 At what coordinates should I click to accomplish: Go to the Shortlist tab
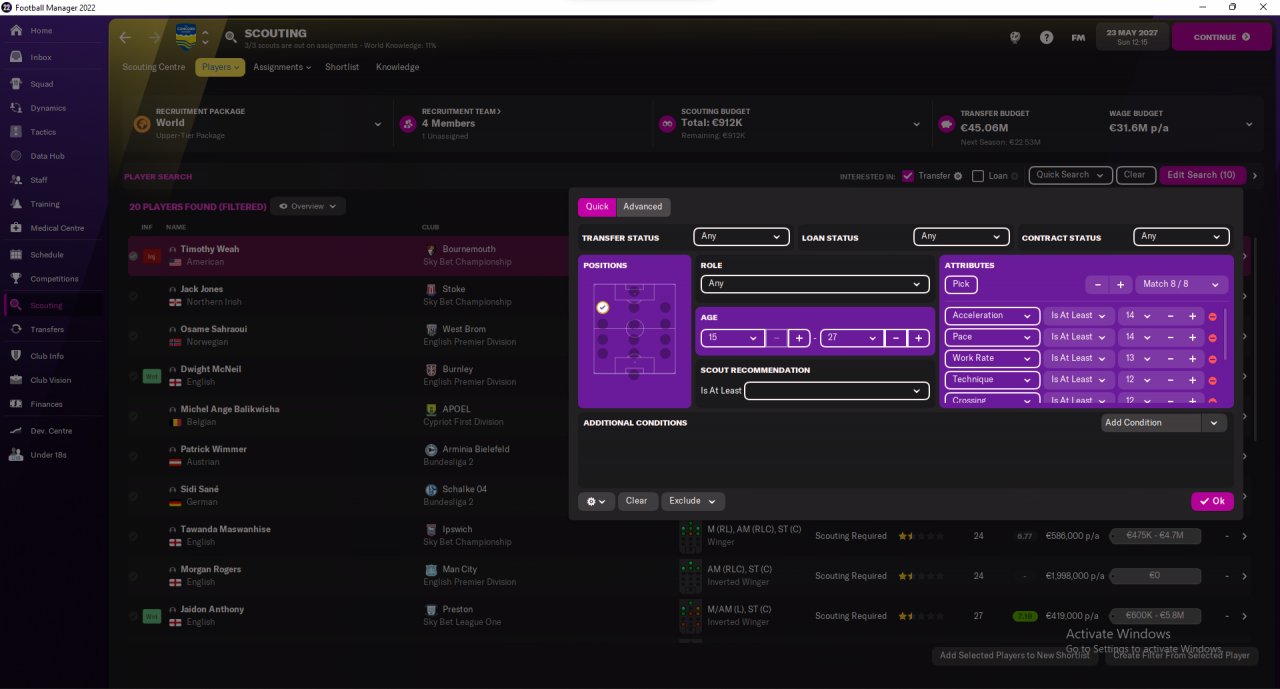pyautogui.click(x=342, y=67)
